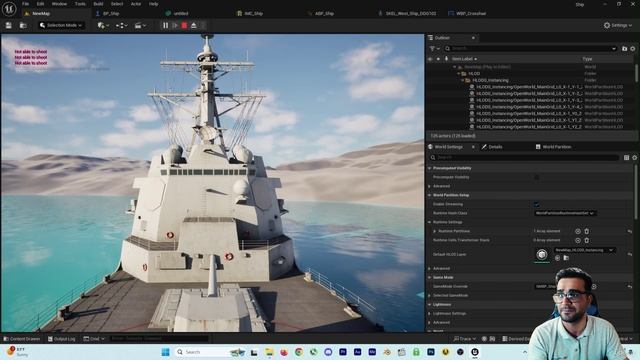Add element to Runtime Cells Transformer Stack
Image resolution: width=640 pixels, height=360 pixels.
point(578,240)
